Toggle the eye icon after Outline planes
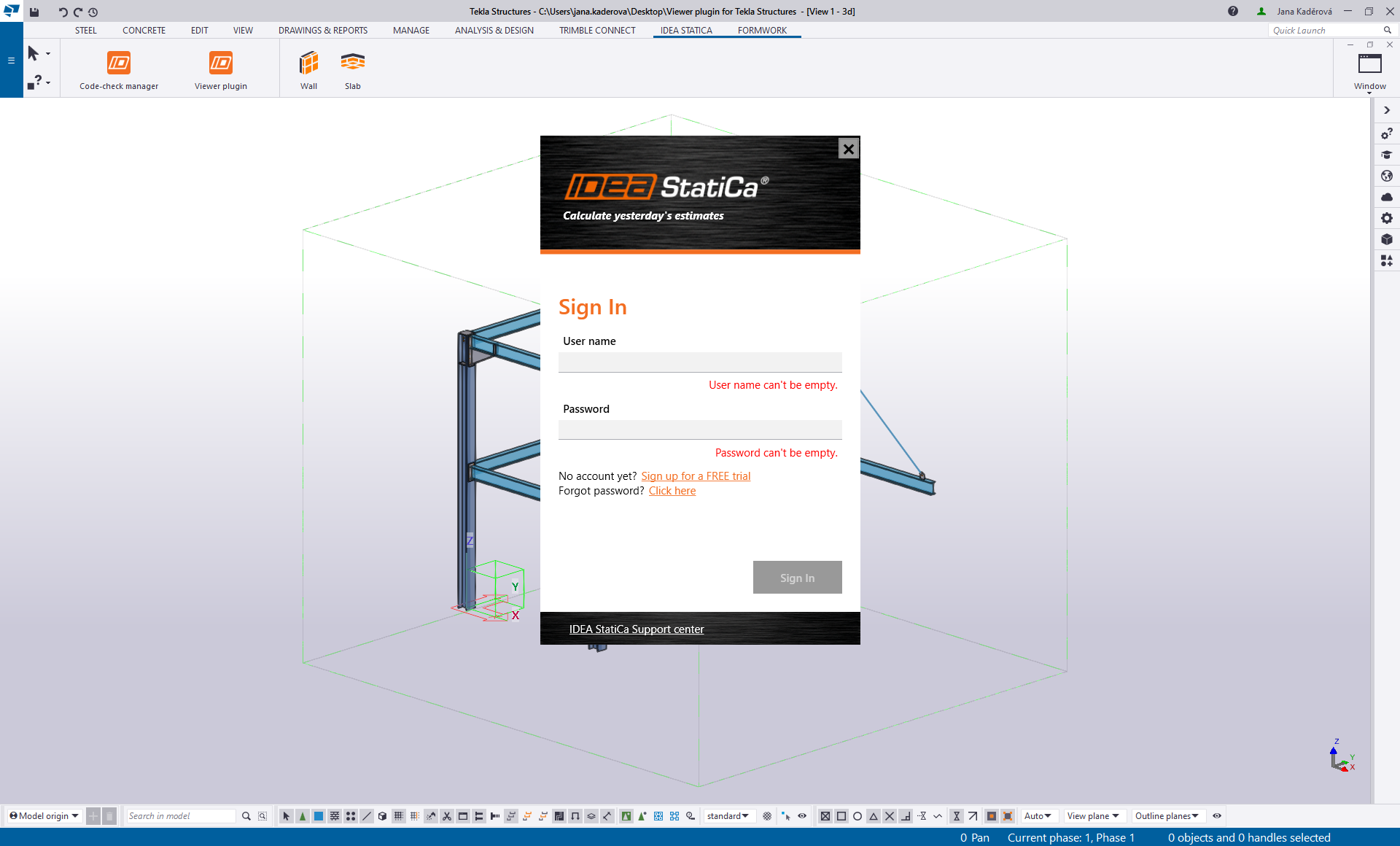The height and width of the screenshot is (846, 1400). pyautogui.click(x=1217, y=816)
